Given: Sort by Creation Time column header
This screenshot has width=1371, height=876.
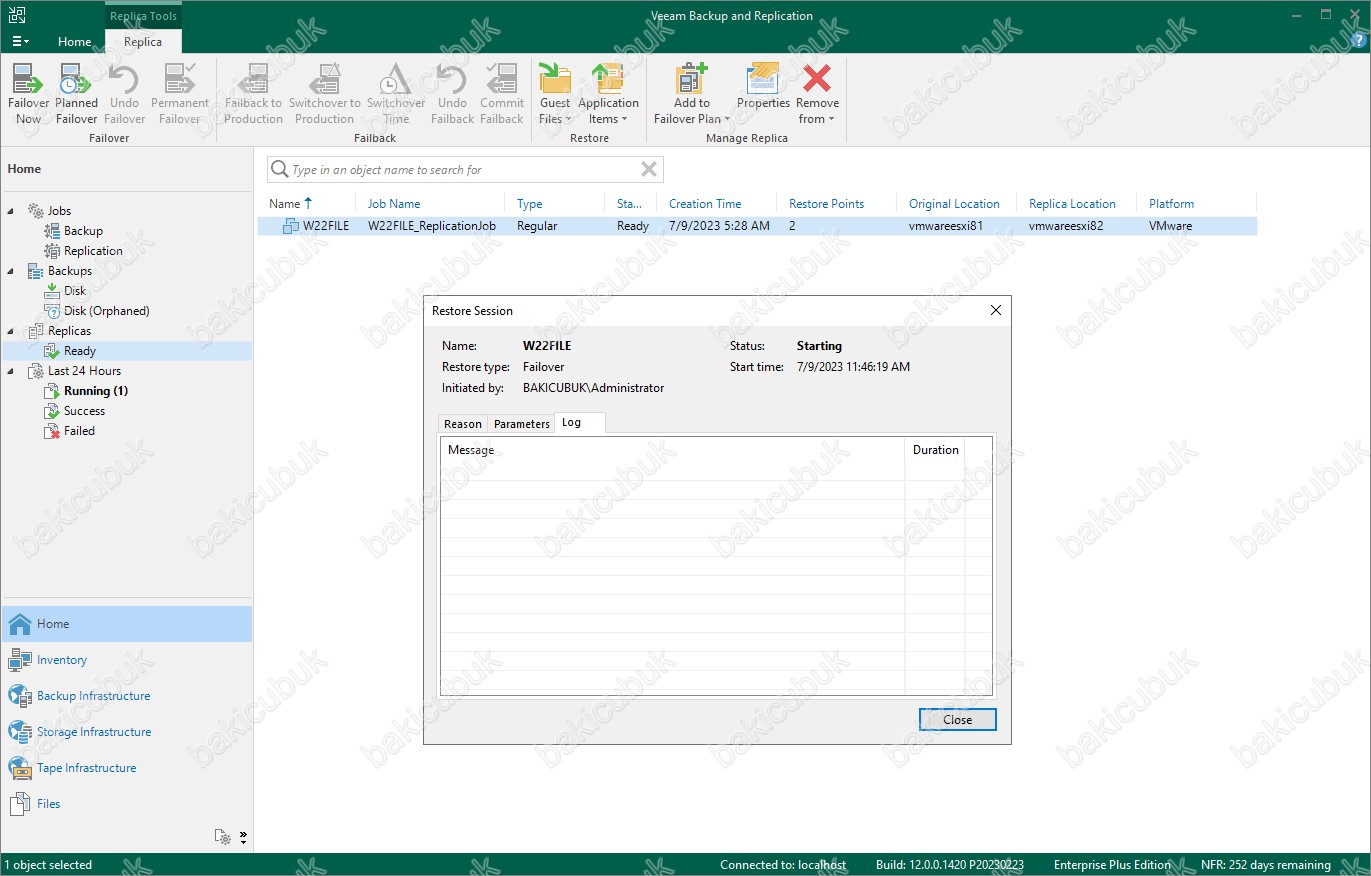Looking at the screenshot, I should (705, 203).
